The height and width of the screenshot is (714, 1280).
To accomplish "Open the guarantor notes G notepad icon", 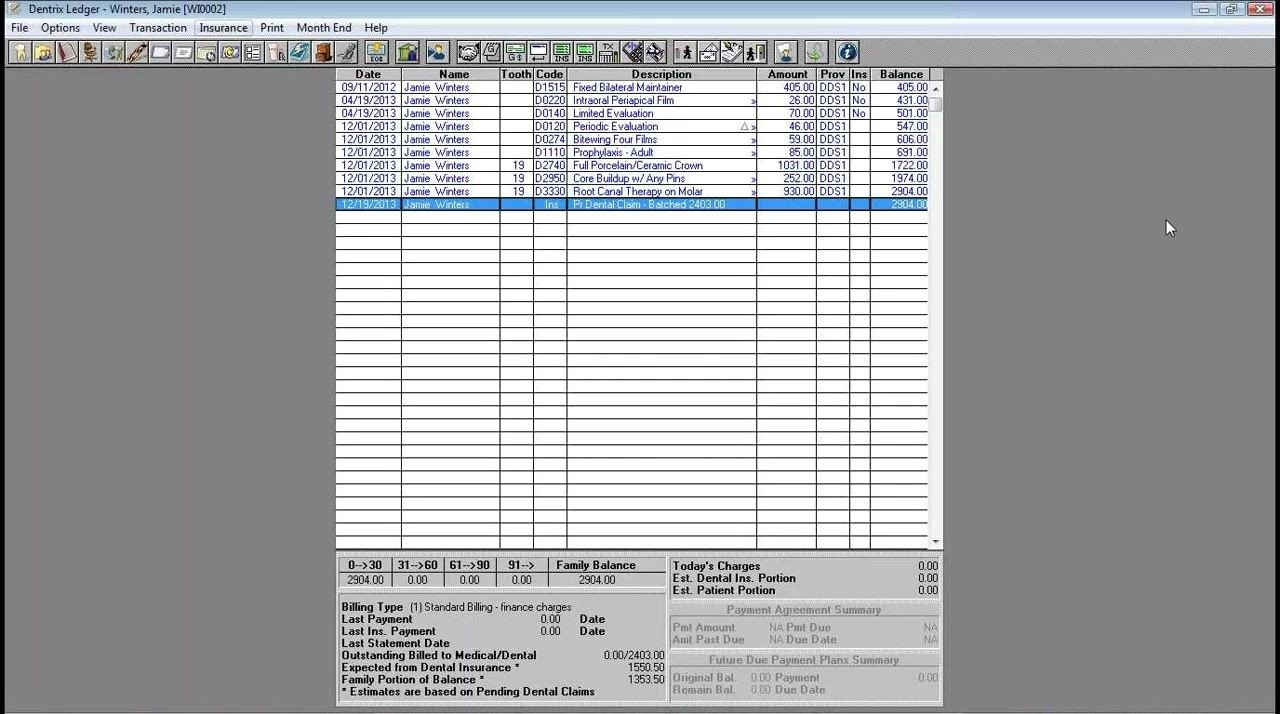I will click(x=491, y=52).
